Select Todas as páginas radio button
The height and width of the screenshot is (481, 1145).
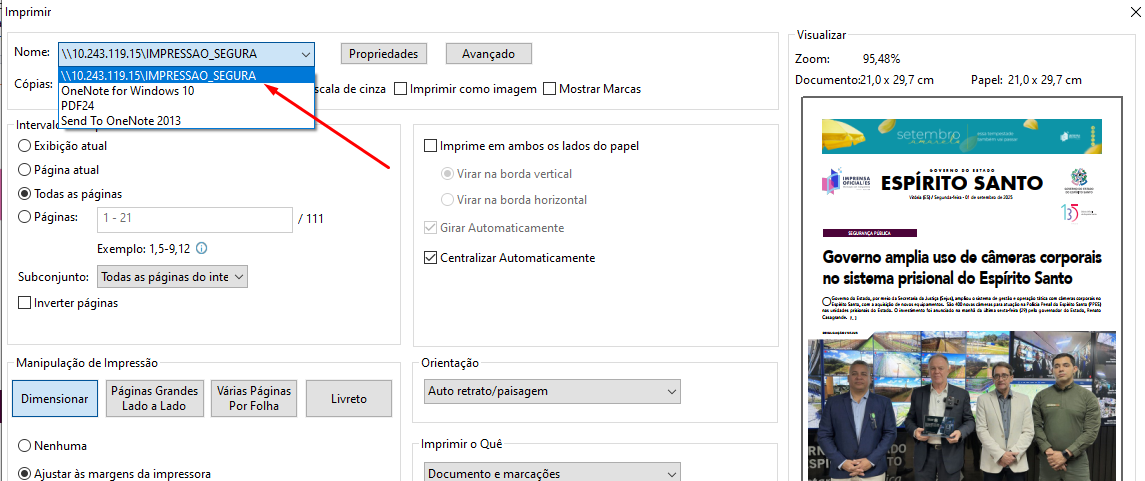[x=24, y=194]
